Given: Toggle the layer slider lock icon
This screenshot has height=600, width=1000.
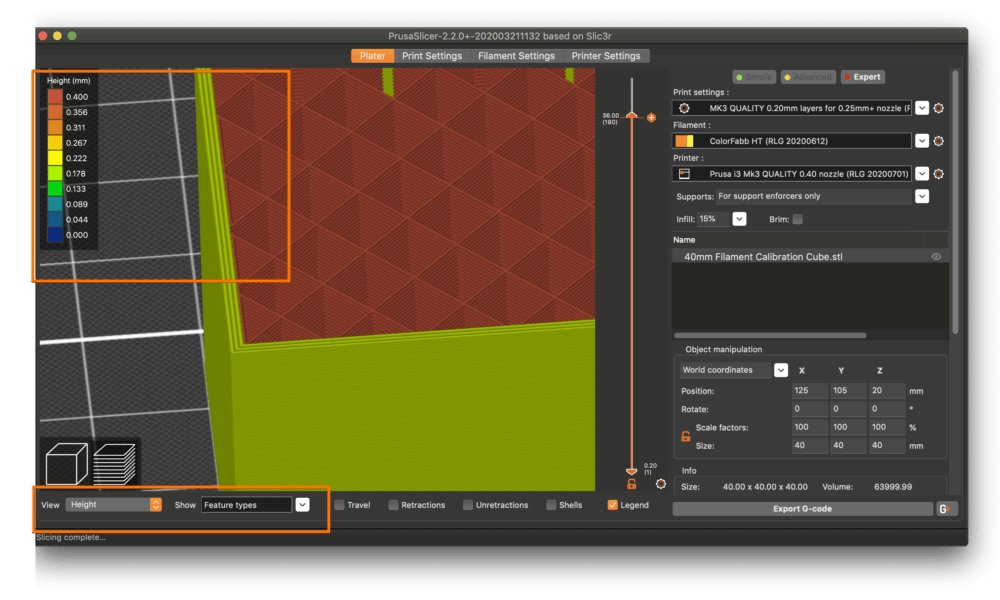Looking at the screenshot, I should click(632, 485).
